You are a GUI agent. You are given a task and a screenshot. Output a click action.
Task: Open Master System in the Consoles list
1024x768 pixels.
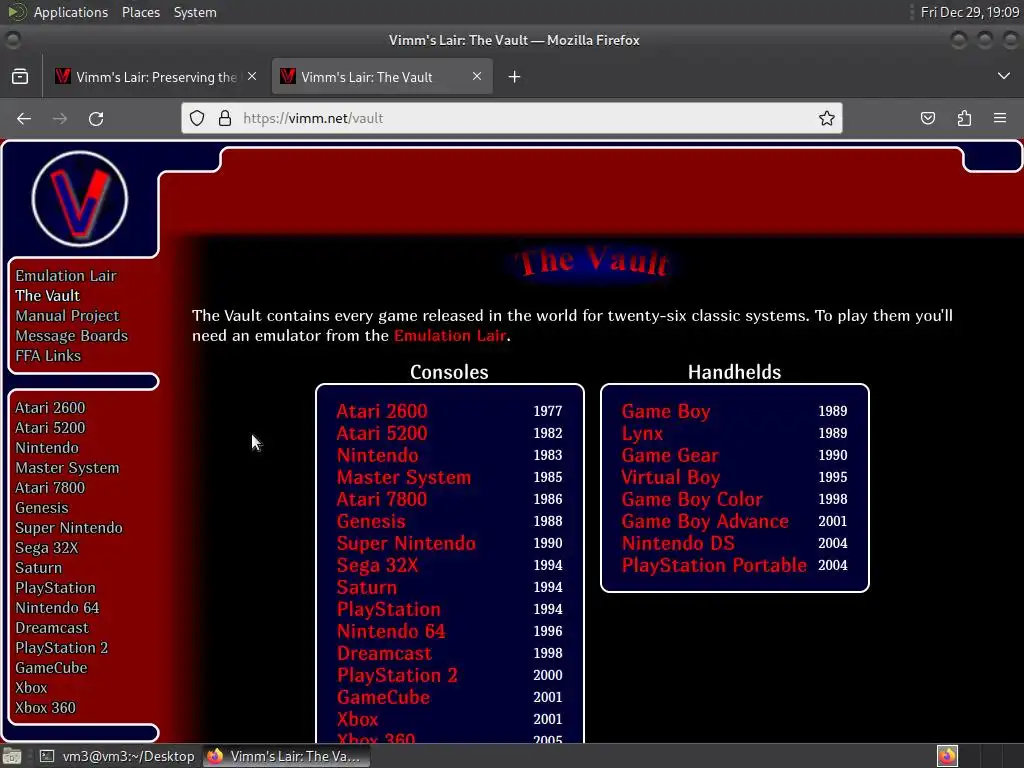(x=404, y=477)
